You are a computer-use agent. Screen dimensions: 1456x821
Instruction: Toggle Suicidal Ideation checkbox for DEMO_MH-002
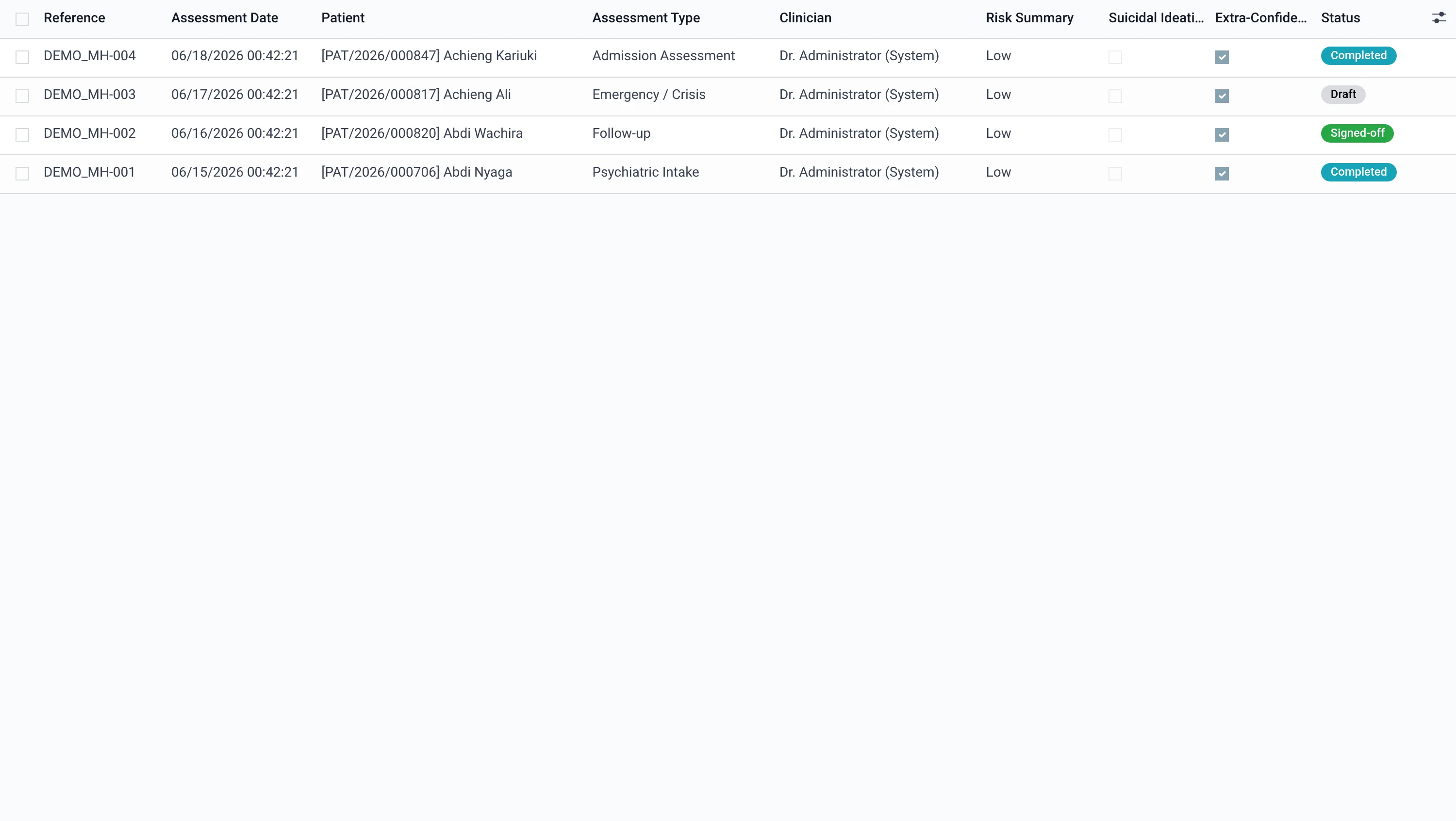(x=1115, y=134)
